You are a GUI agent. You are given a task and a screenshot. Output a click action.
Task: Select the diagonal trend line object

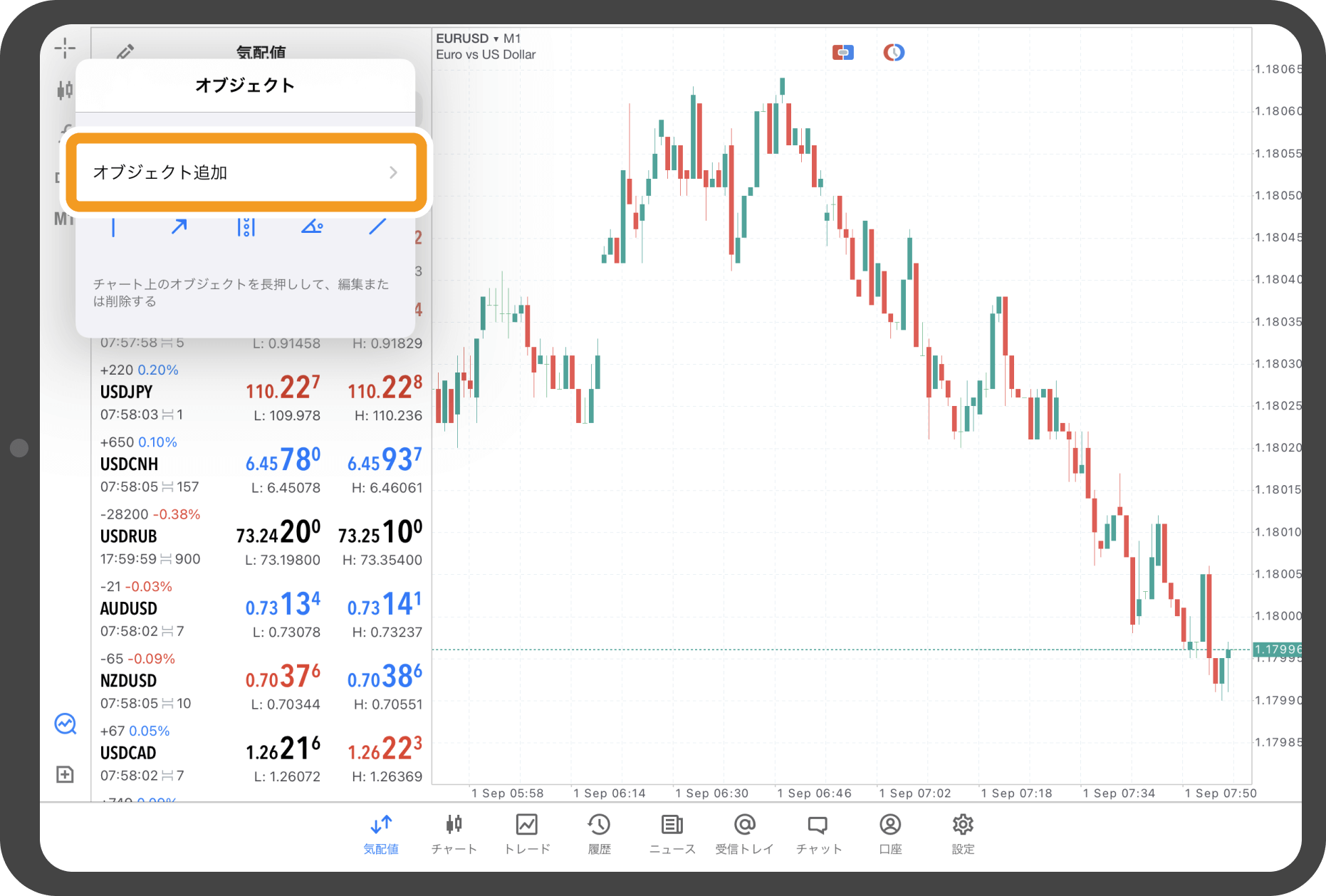point(377,227)
